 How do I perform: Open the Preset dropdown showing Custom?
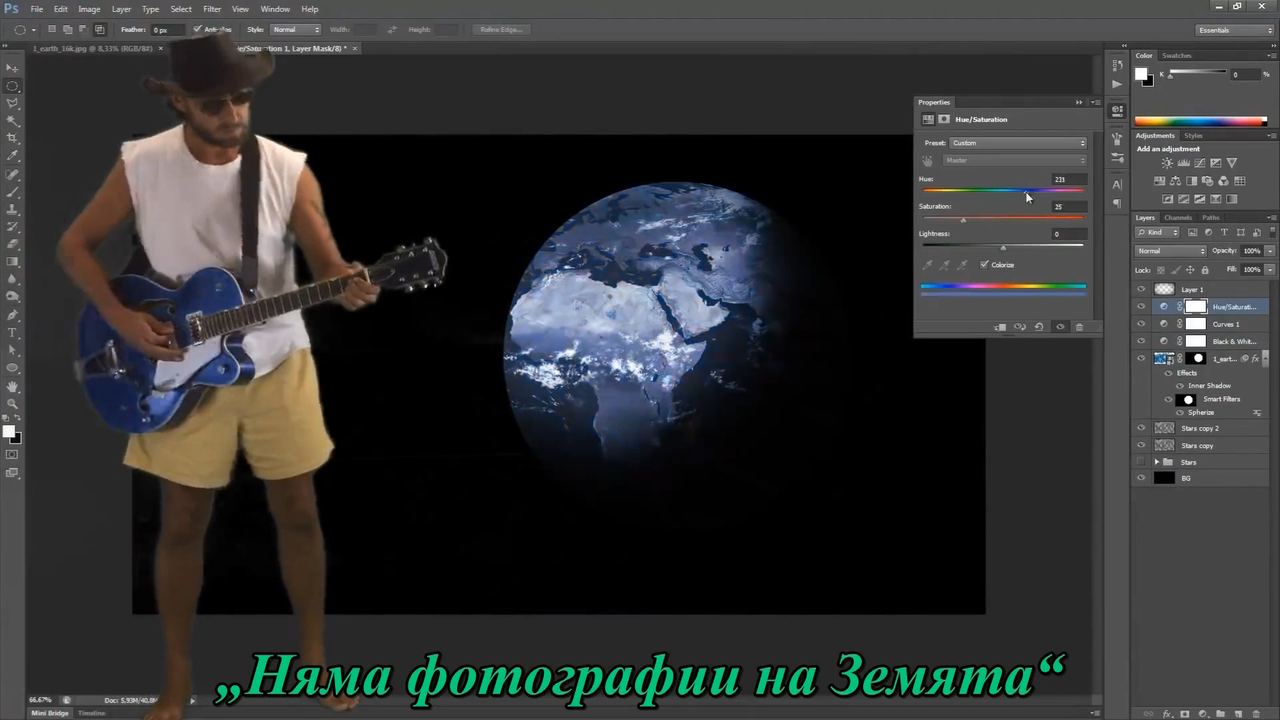pos(1017,143)
